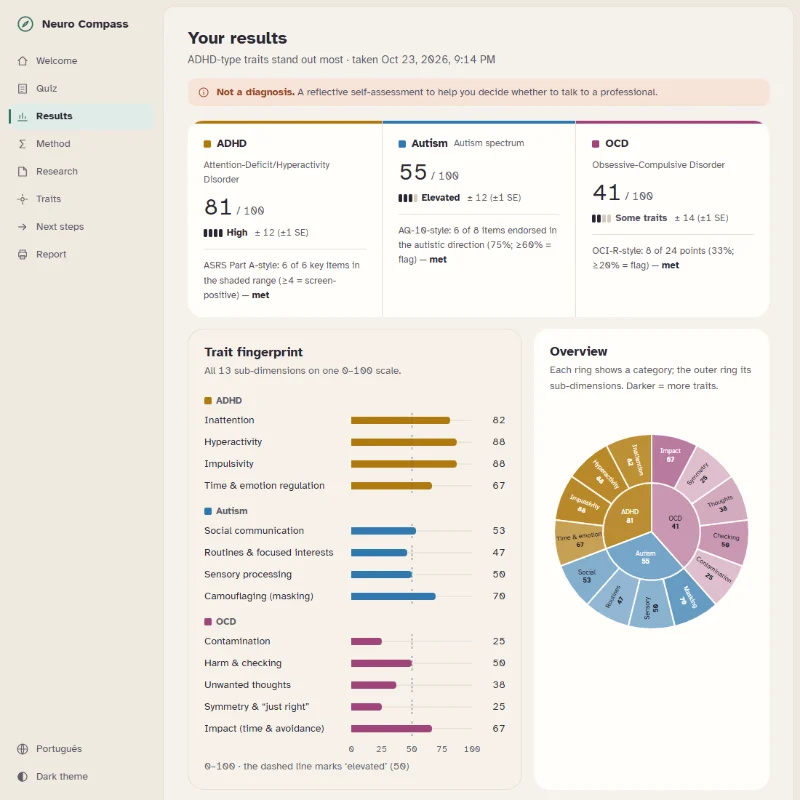Click the Contamination bar
This screenshot has width=800, height=800.
click(x=366, y=641)
